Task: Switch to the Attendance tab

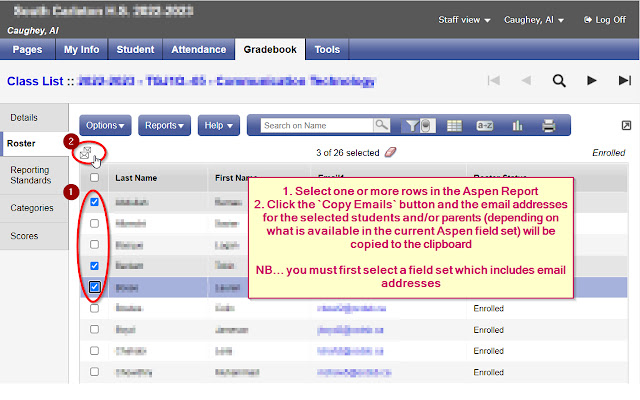Action: pos(198,49)
